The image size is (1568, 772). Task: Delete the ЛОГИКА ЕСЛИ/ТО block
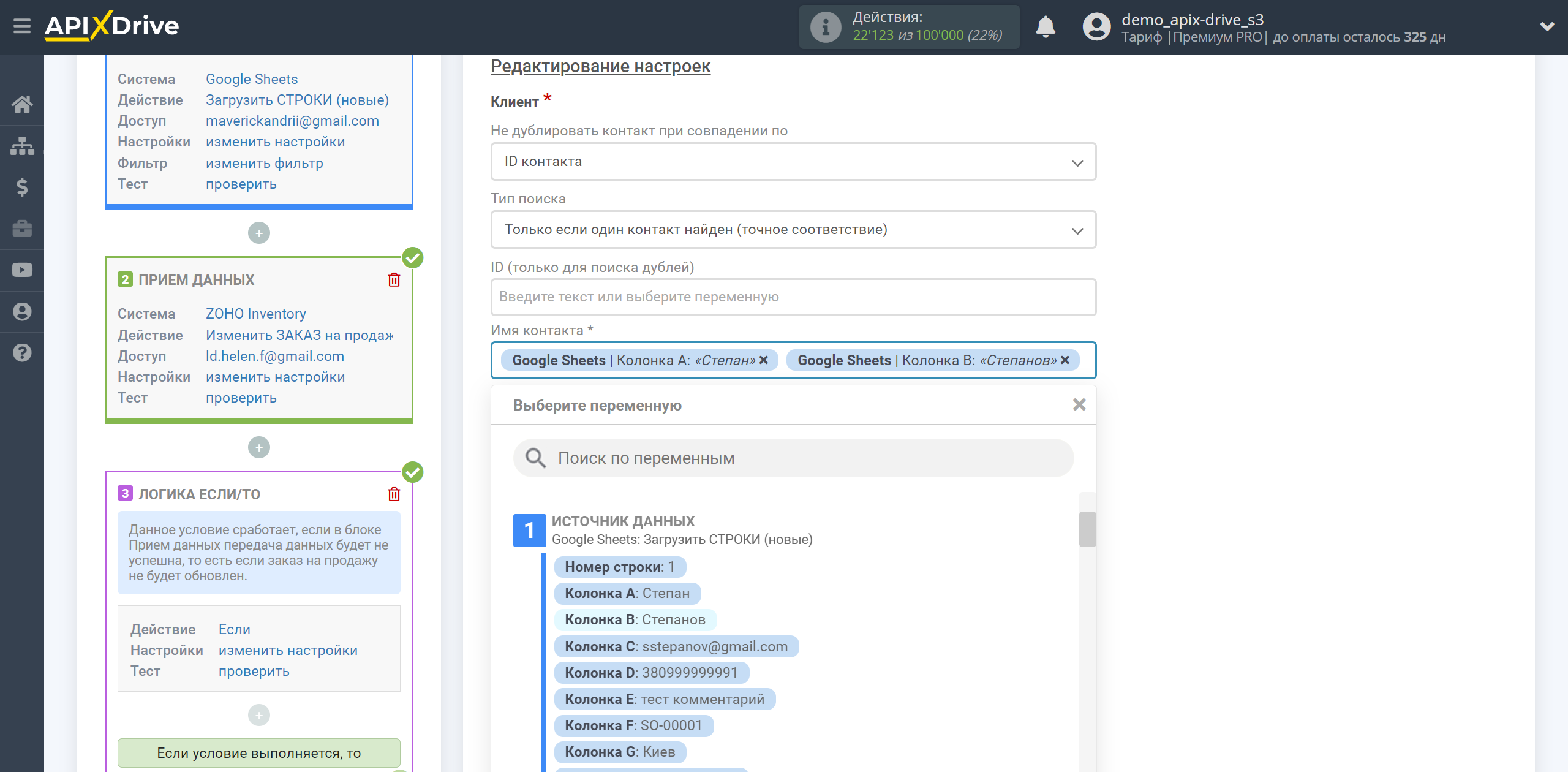(394, 494)
